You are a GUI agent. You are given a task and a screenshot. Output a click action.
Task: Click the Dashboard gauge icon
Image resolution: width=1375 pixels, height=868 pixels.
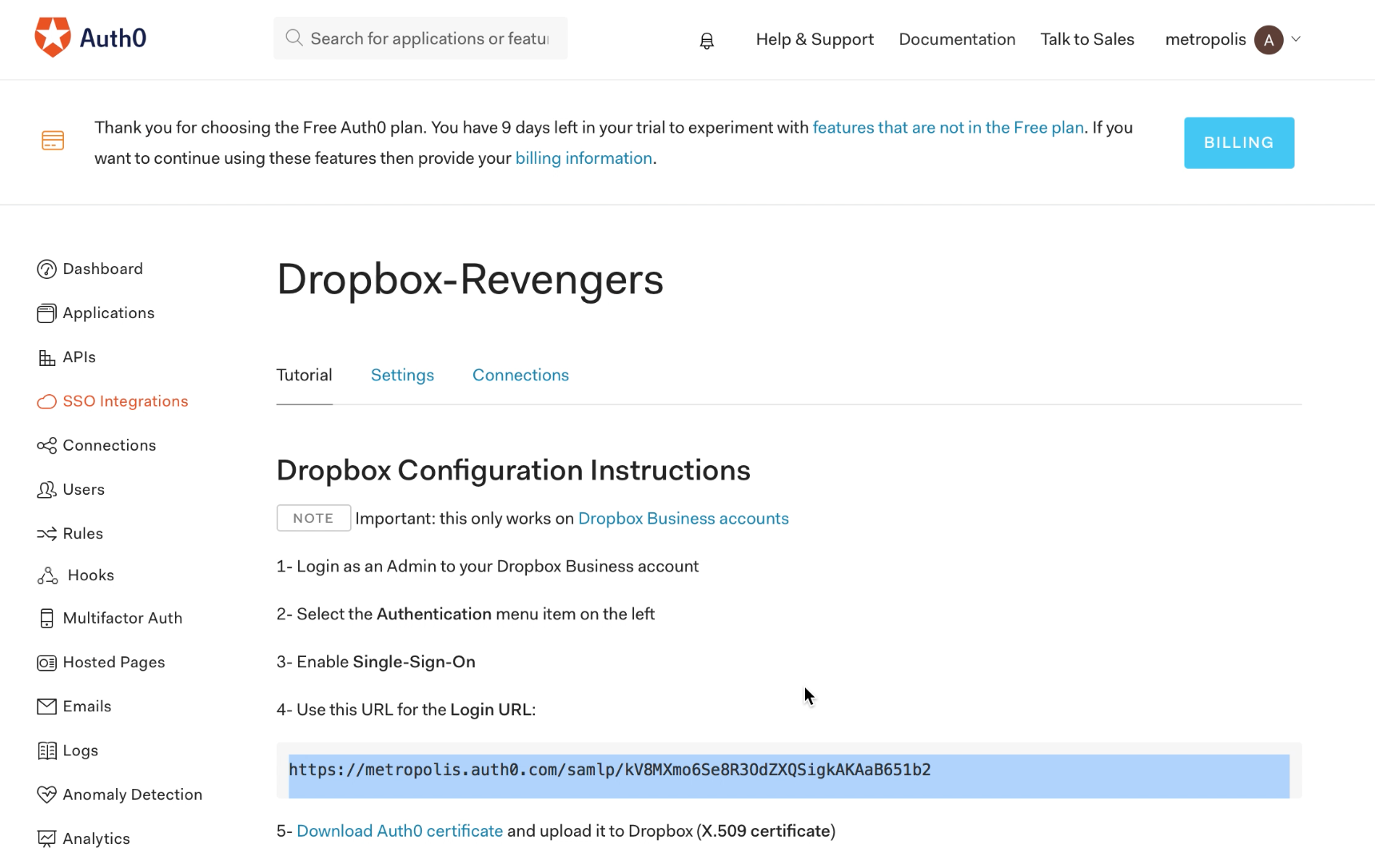tap(46, 269)
